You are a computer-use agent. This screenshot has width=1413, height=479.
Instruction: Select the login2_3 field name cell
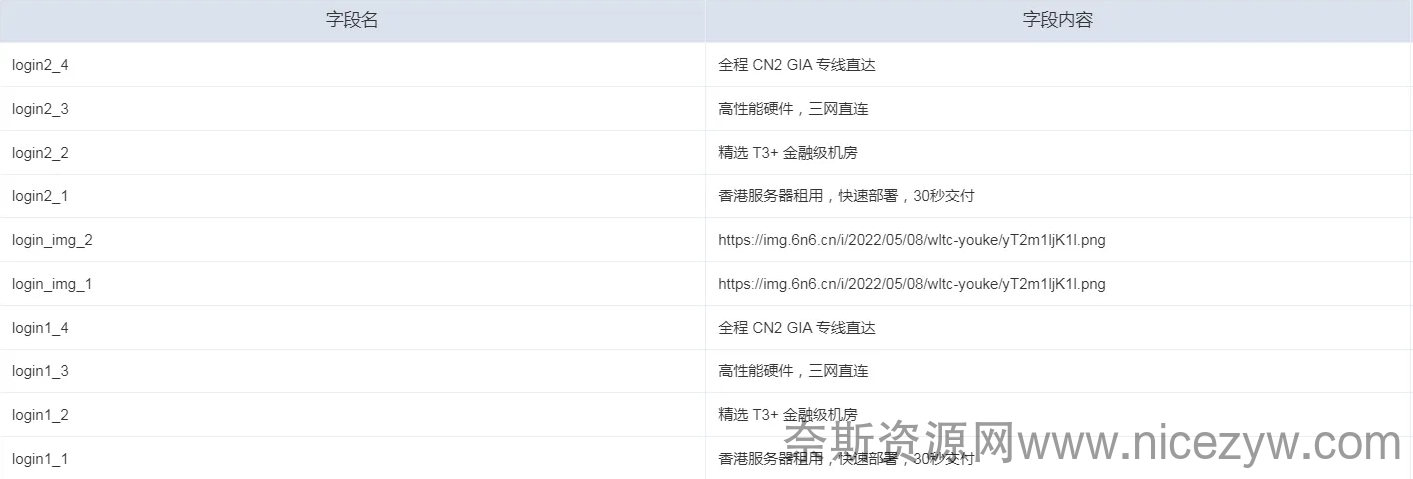tap(352, 109)
